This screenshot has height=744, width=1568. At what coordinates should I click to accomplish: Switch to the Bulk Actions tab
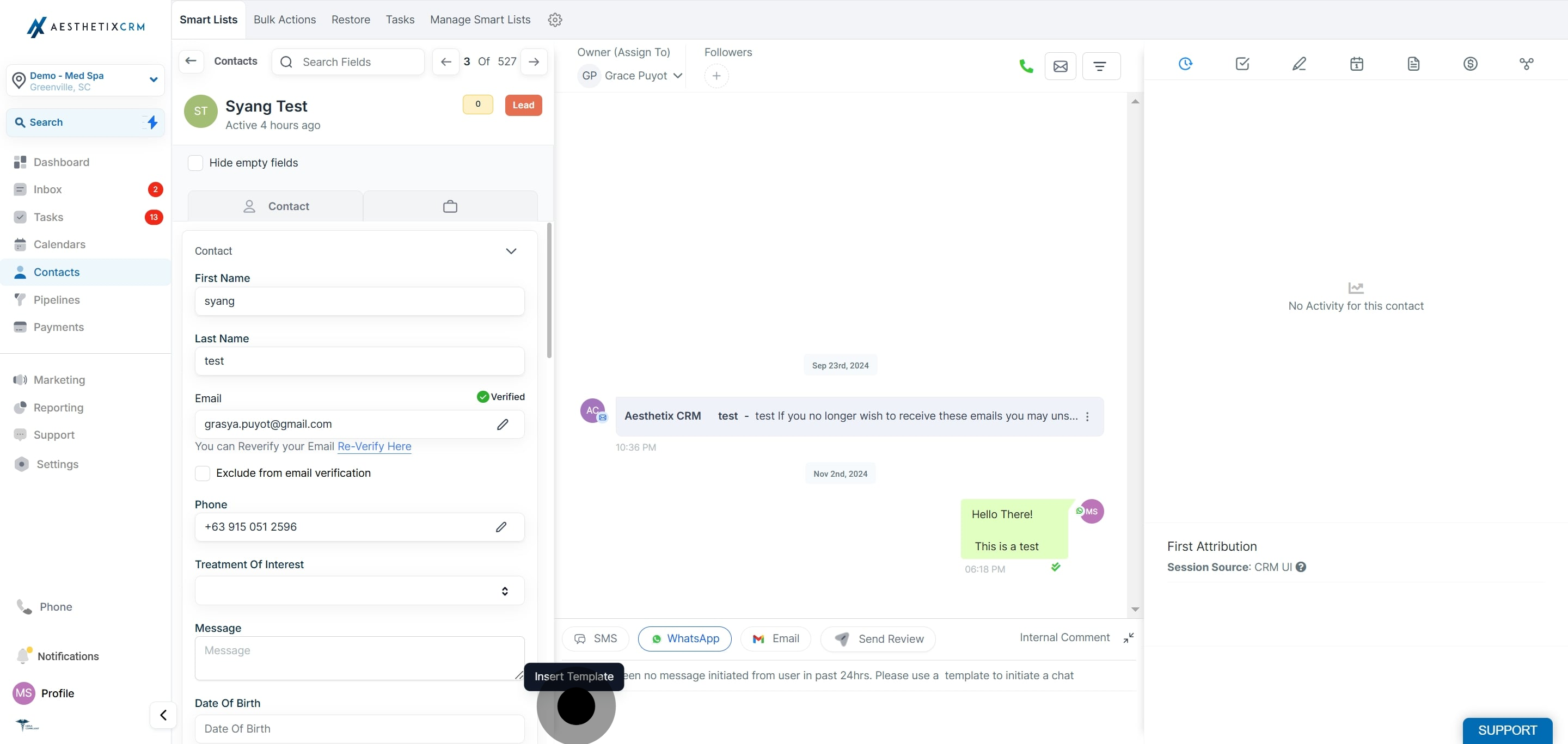point(284,20)
